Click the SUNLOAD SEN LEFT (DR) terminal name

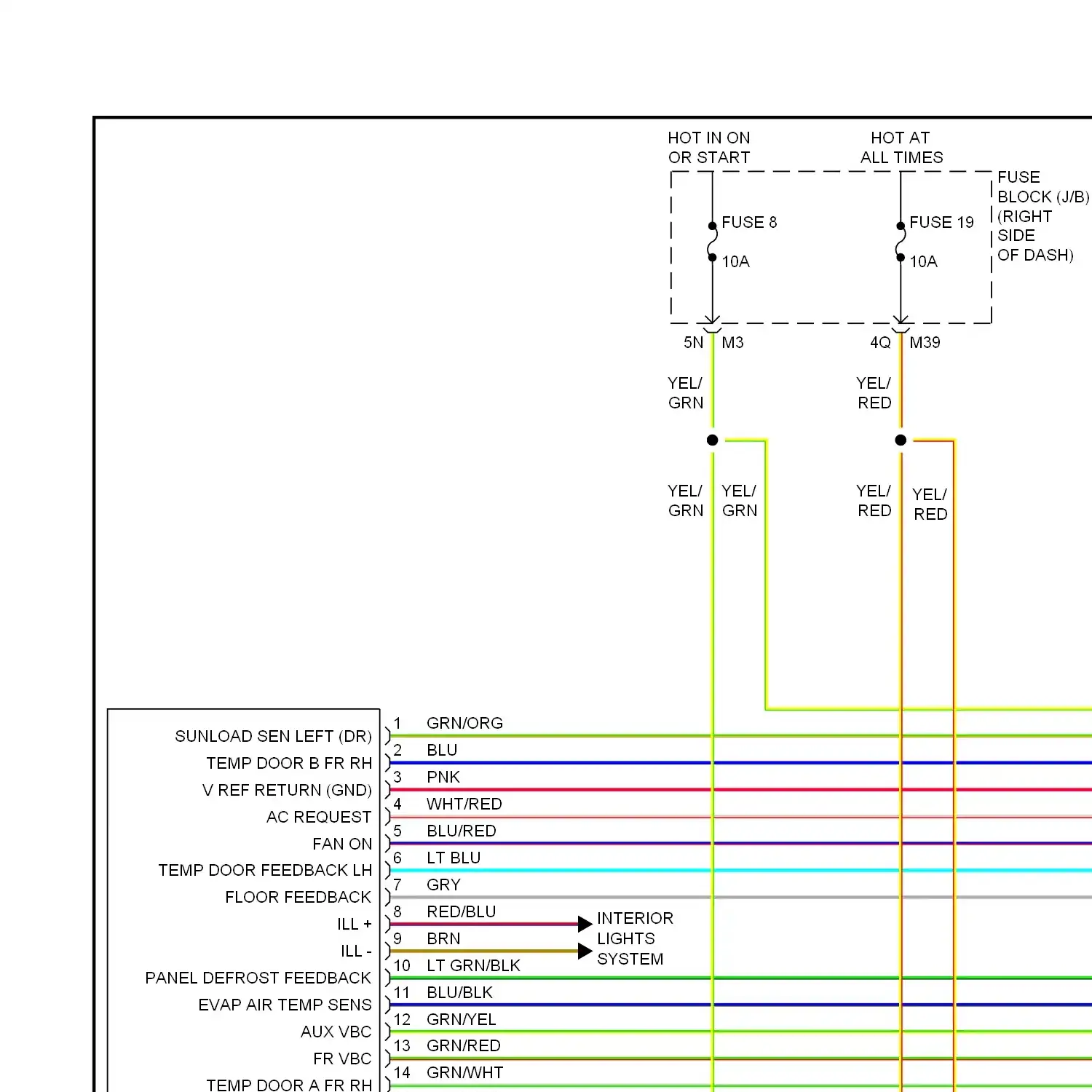(x=273, y=736)
